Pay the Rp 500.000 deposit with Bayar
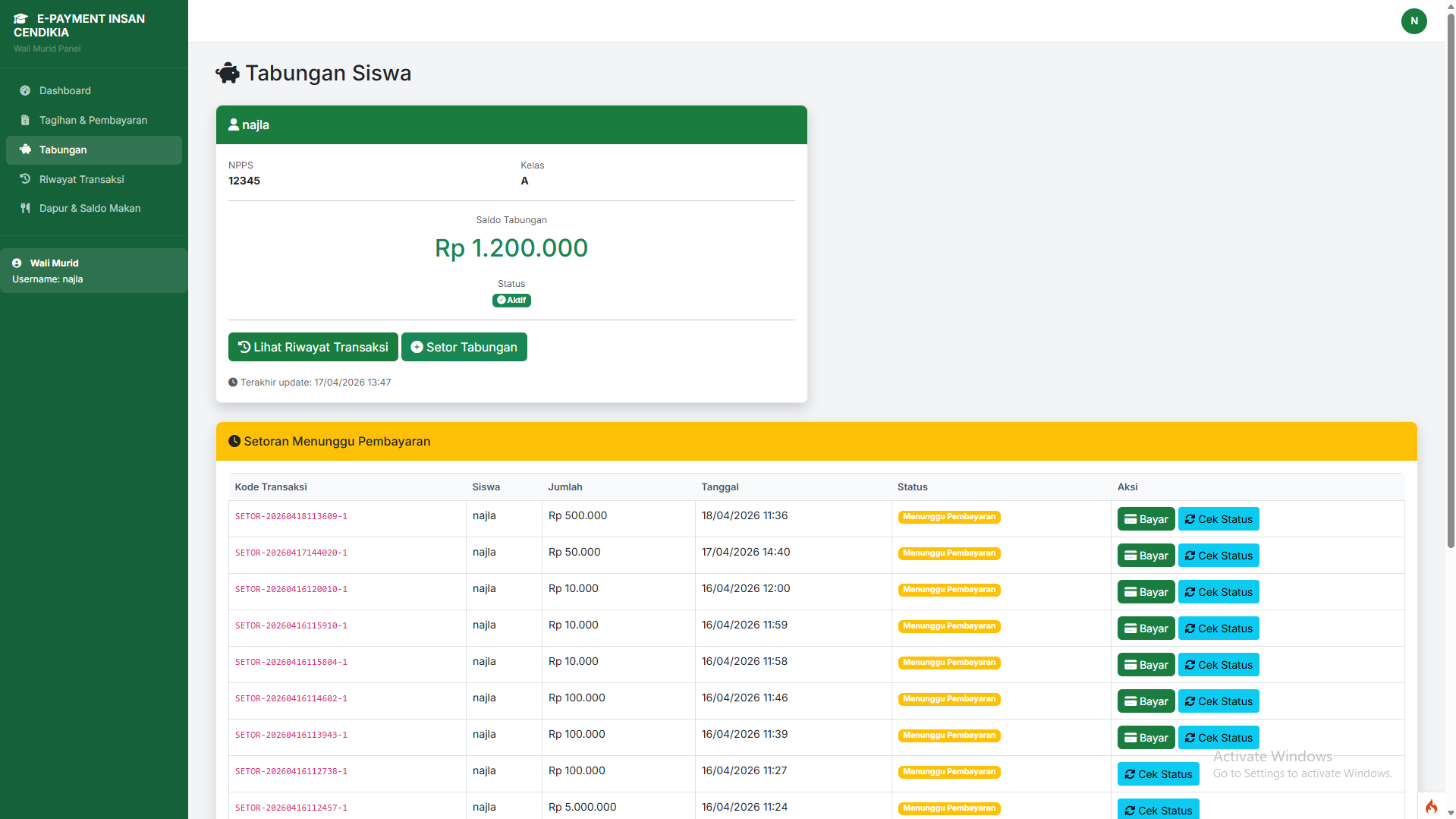 [1146, 519]
